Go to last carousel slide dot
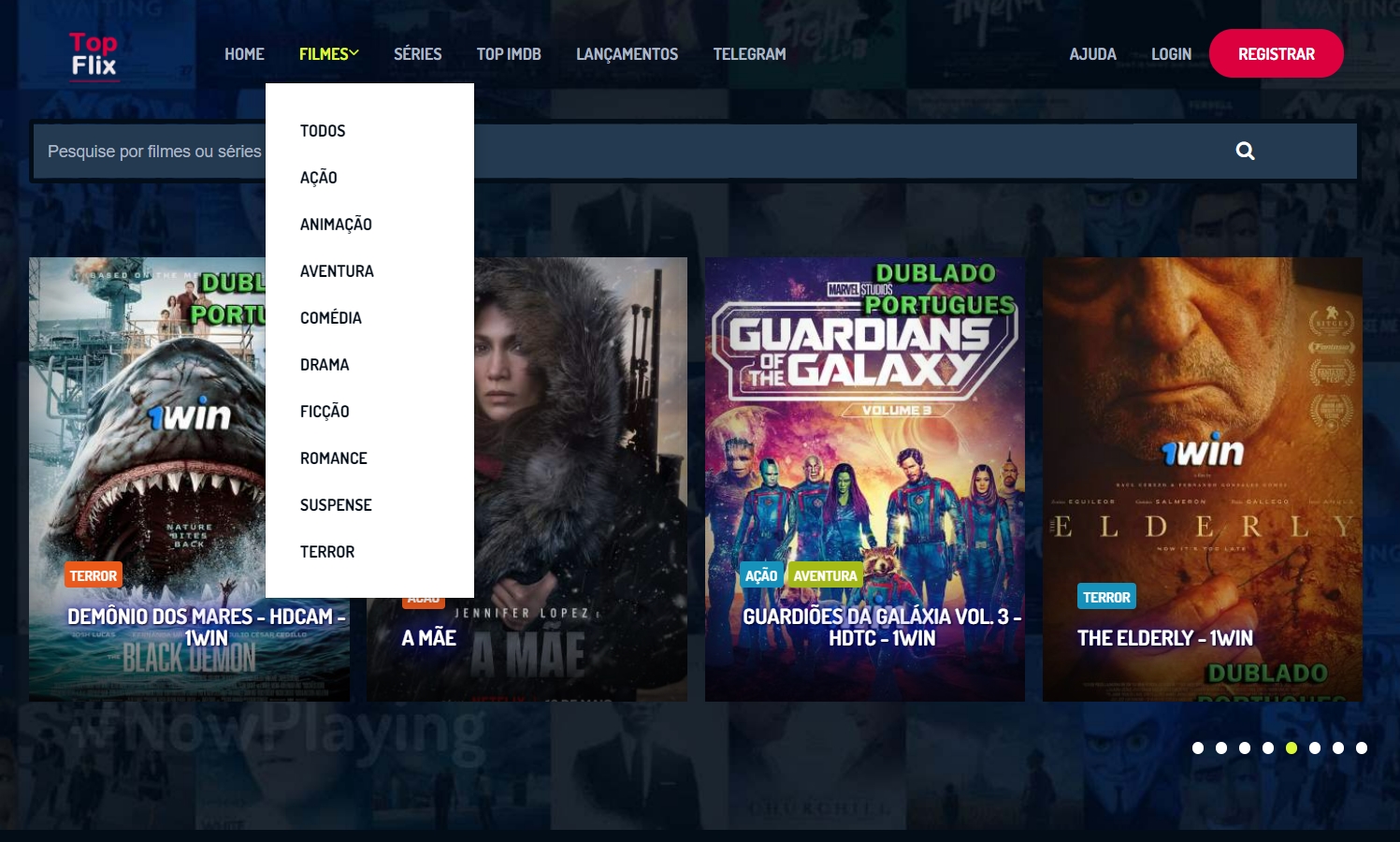 [1362, 748]
